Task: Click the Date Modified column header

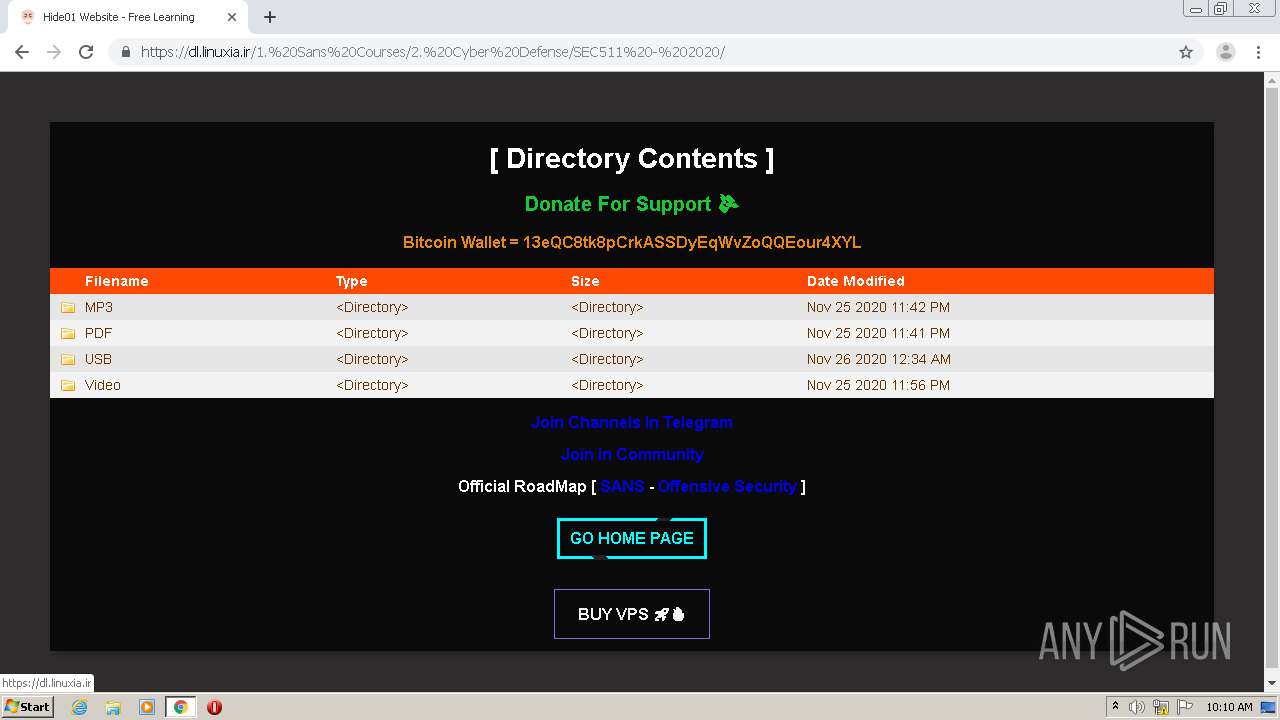Action: tap(856, 281)
